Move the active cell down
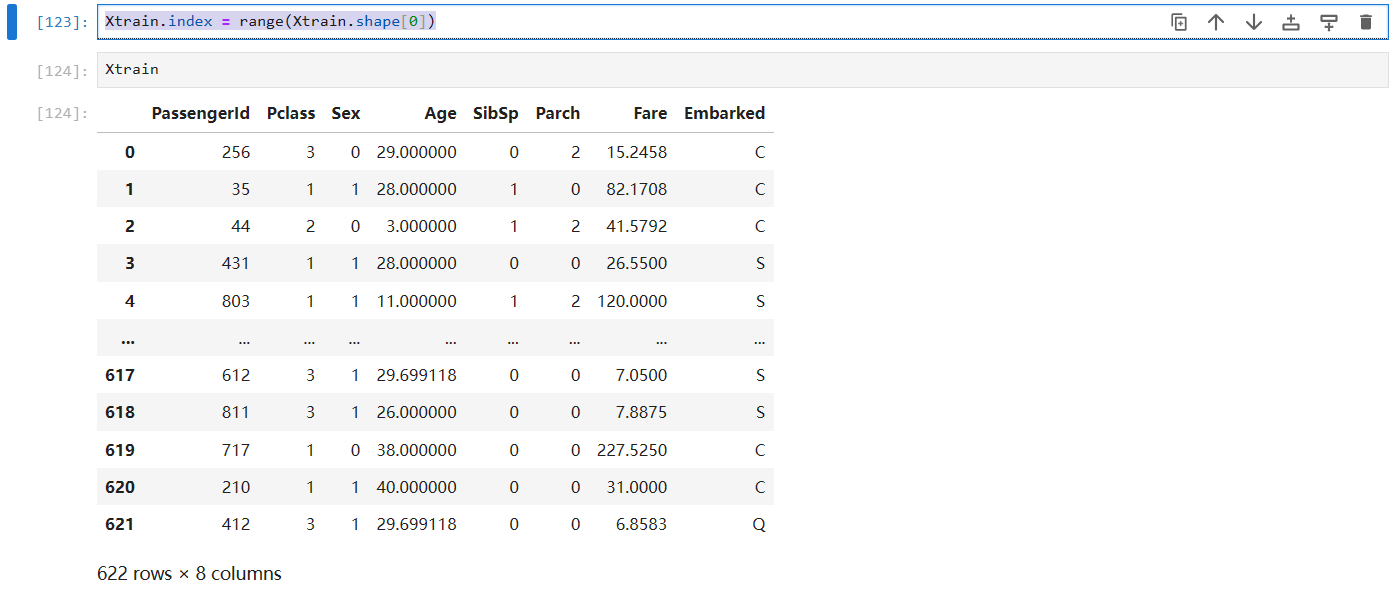The height and width of the screenshot is (606, 1400). point(1254,22)
